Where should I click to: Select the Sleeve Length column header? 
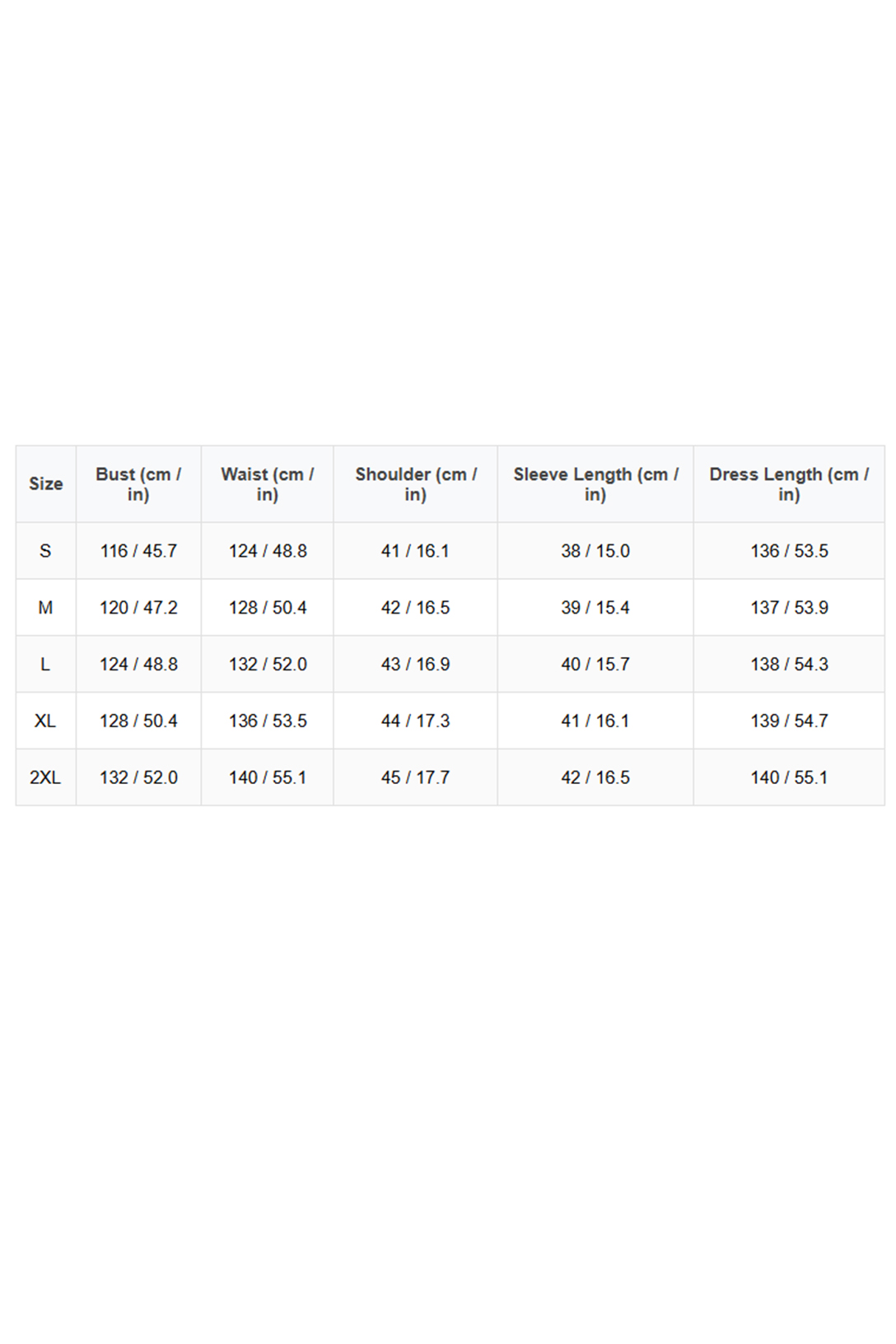595,484
